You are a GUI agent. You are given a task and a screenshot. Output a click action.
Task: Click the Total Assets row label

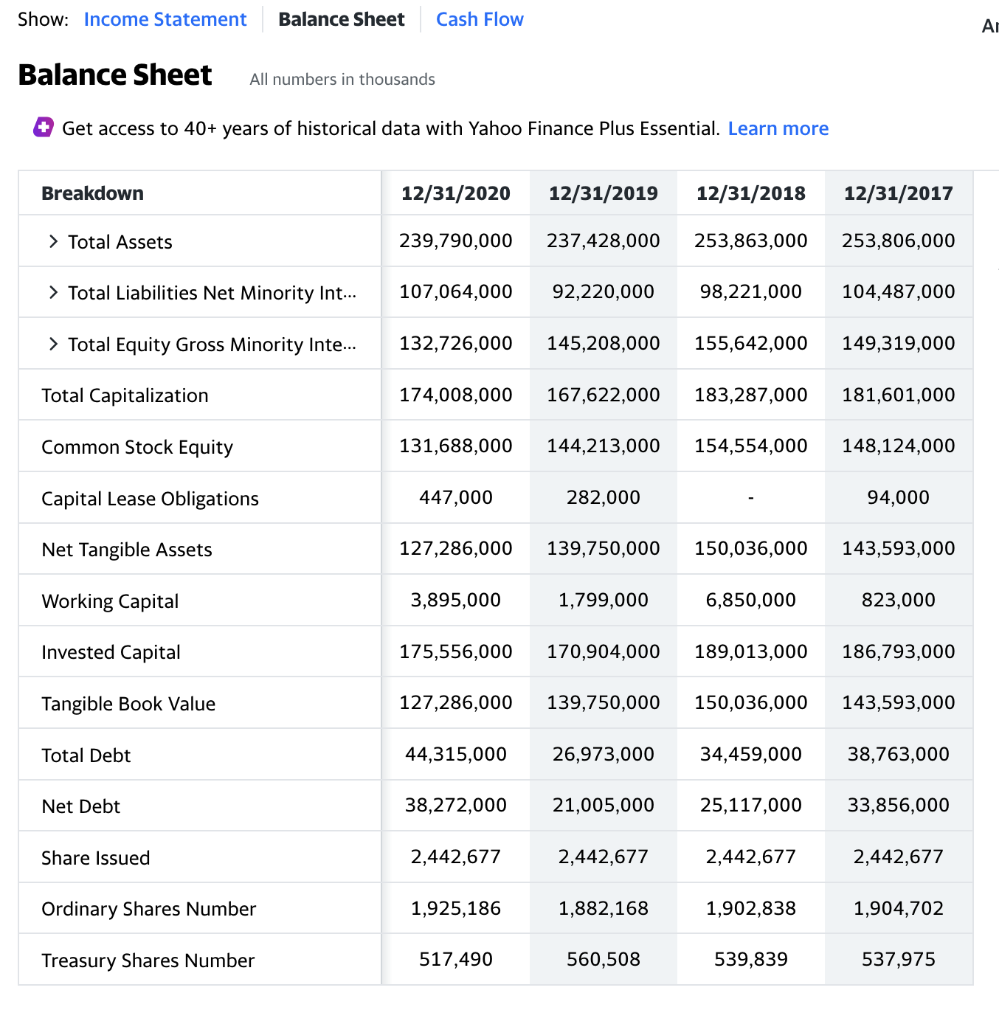(x=120, y=242)
